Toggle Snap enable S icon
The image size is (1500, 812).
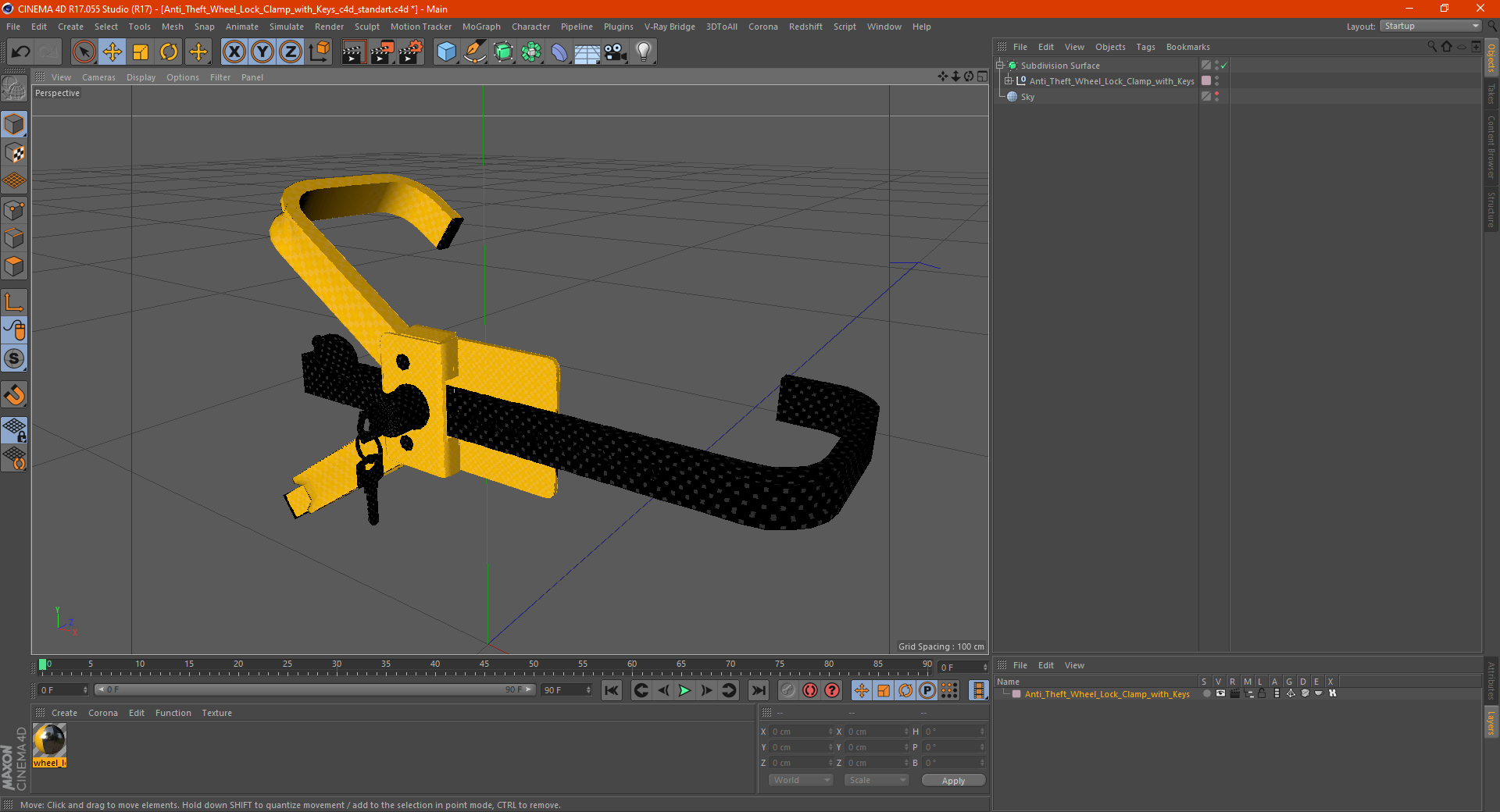[14, 359]
